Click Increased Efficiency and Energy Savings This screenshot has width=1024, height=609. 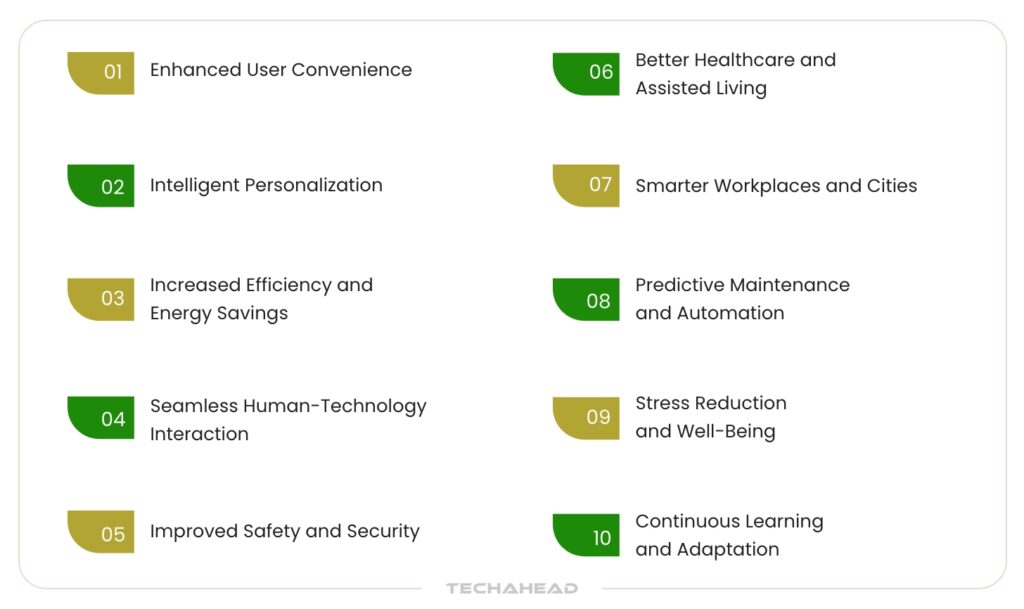[x=261, y=299]
